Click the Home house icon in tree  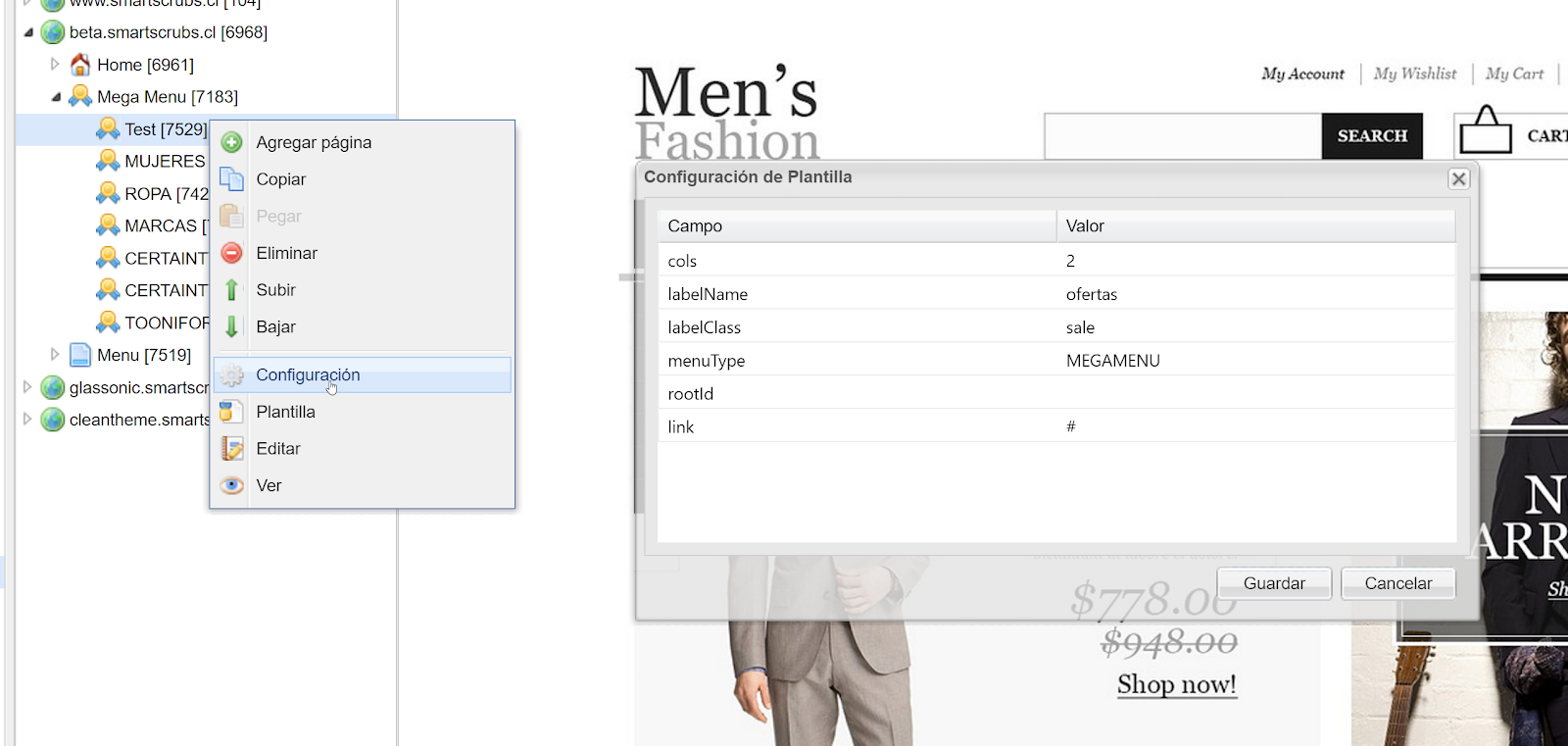pos(80,65)
